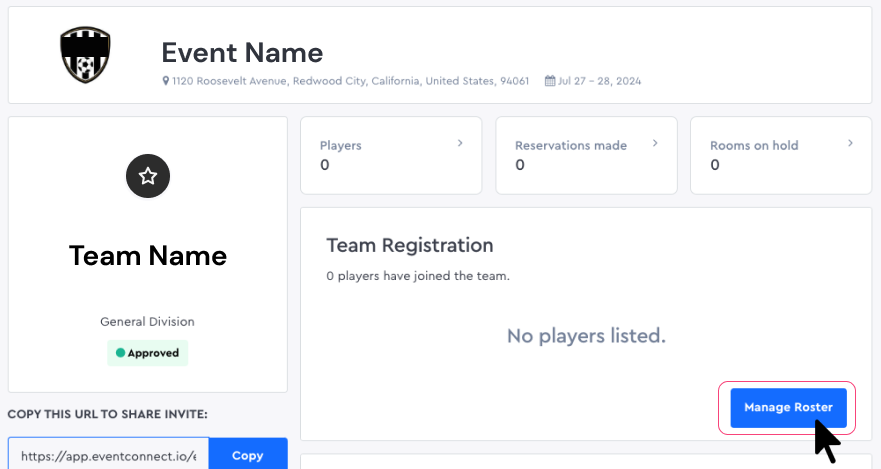This screenshot has height=469, width=881.
Task: Click the Approved status badge
Action: [x=148, y=353]
